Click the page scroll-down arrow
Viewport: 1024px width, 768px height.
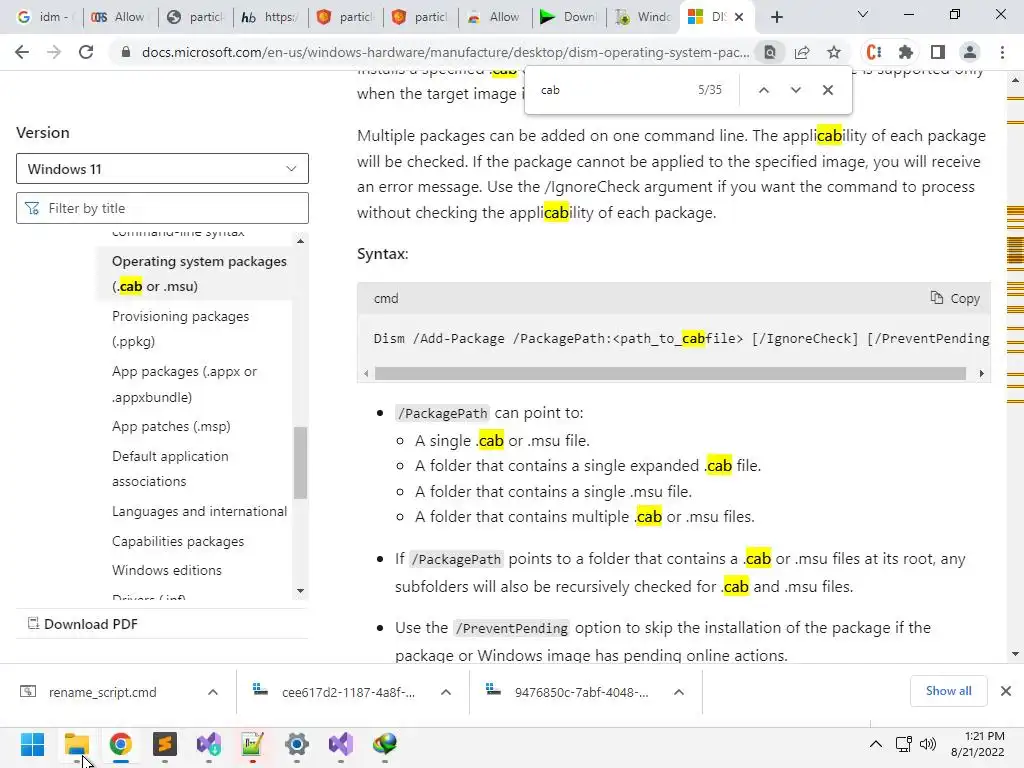tap(1015, 654)
